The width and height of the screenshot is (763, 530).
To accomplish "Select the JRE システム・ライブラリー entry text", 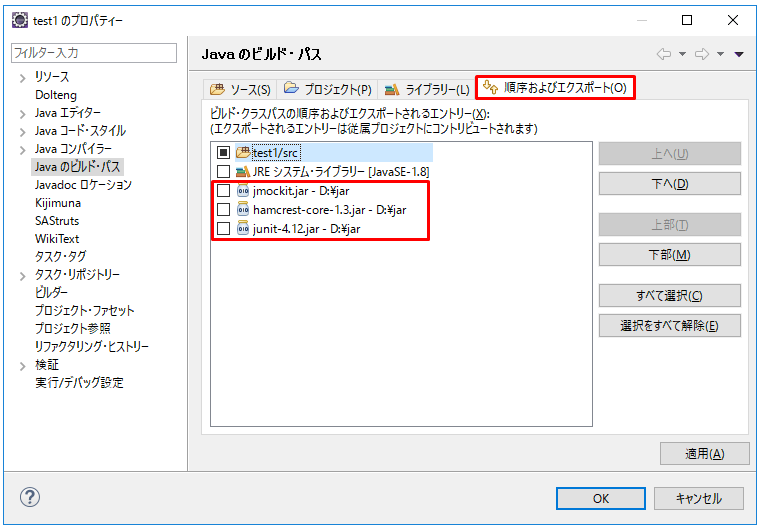I will [x=341, y=172].
